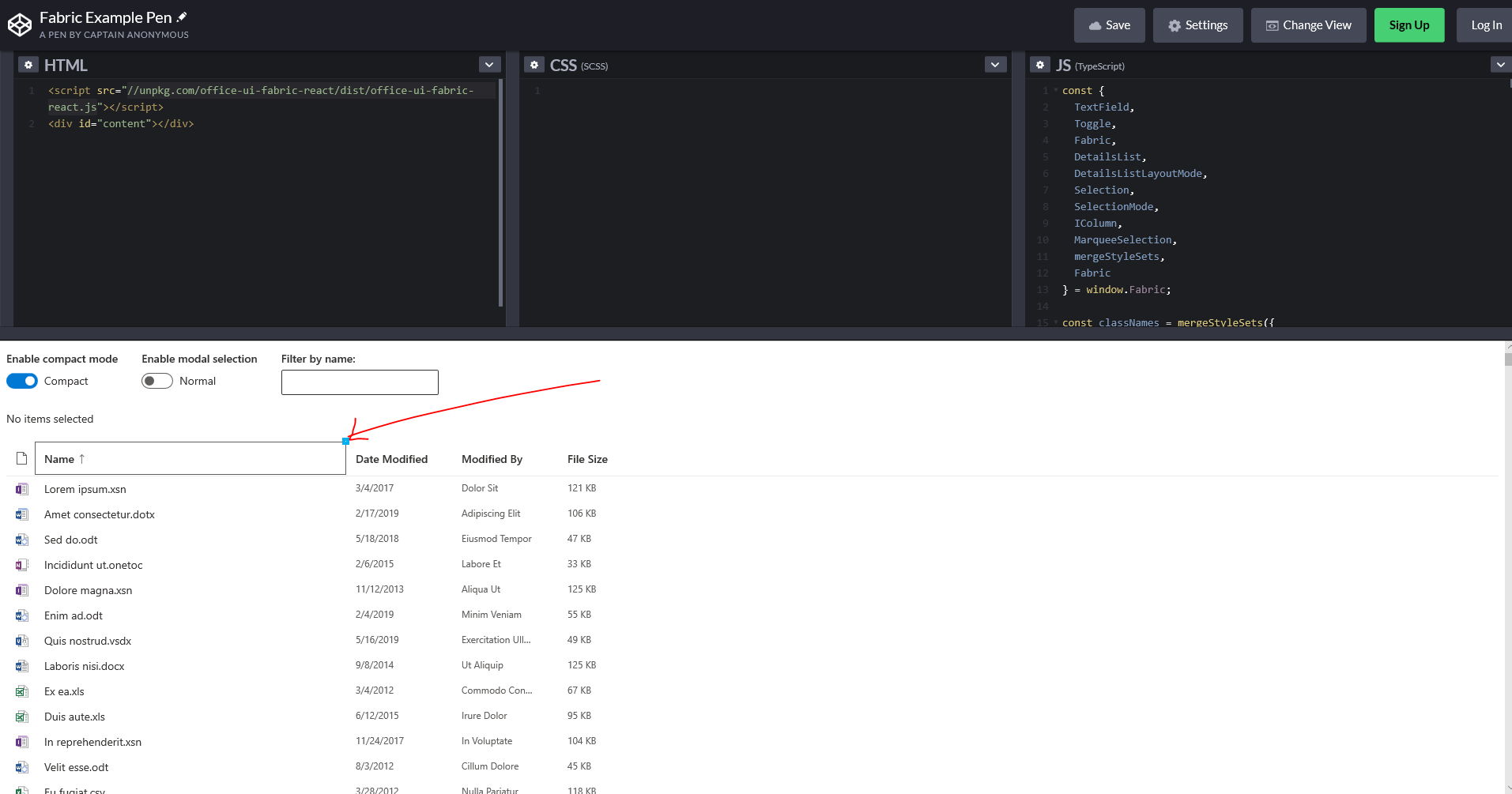Open JS editor settings gear
The image size is (1512, 794).
pos(1040,65)
